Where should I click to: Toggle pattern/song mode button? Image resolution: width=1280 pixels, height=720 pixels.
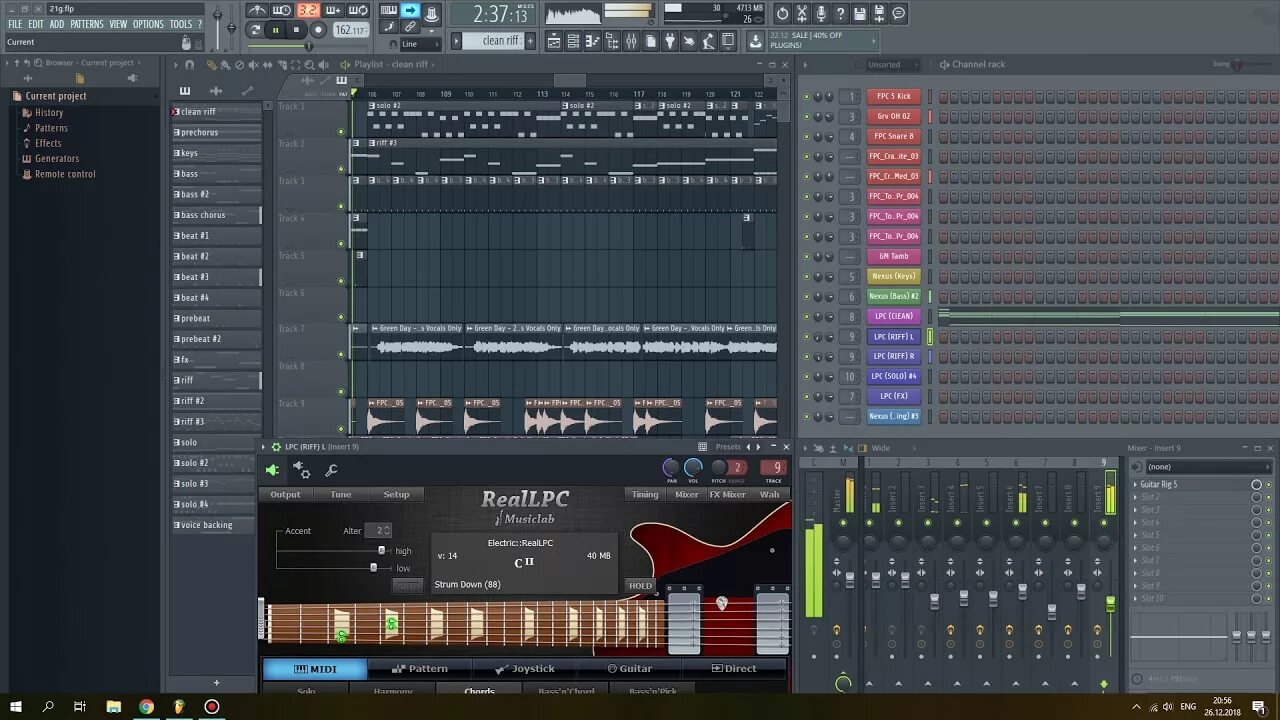click(x=255, y=30)
